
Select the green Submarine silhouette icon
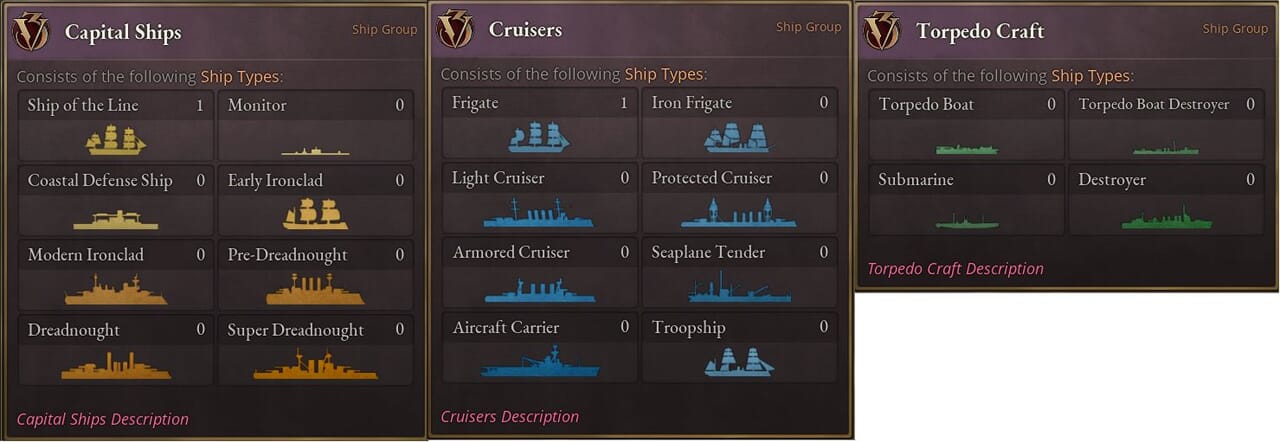(966, 220)
